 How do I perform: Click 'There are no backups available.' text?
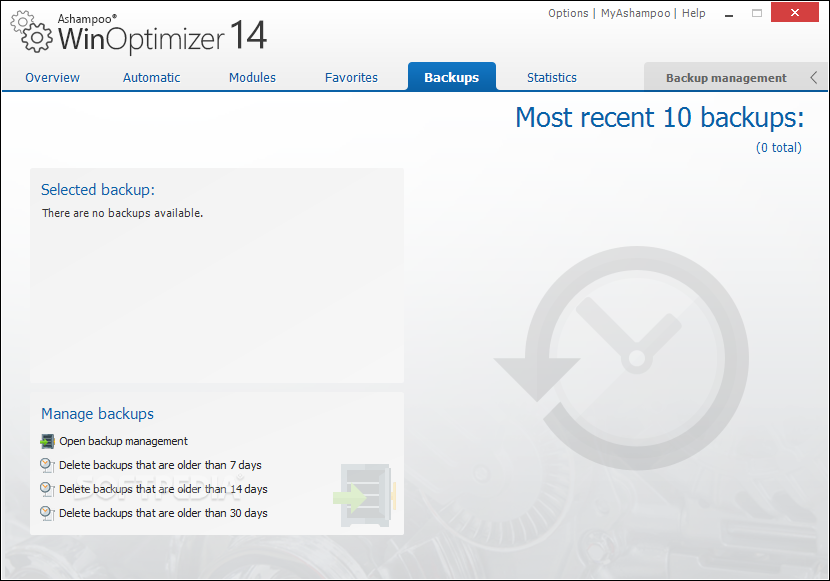tap(122, 213)
